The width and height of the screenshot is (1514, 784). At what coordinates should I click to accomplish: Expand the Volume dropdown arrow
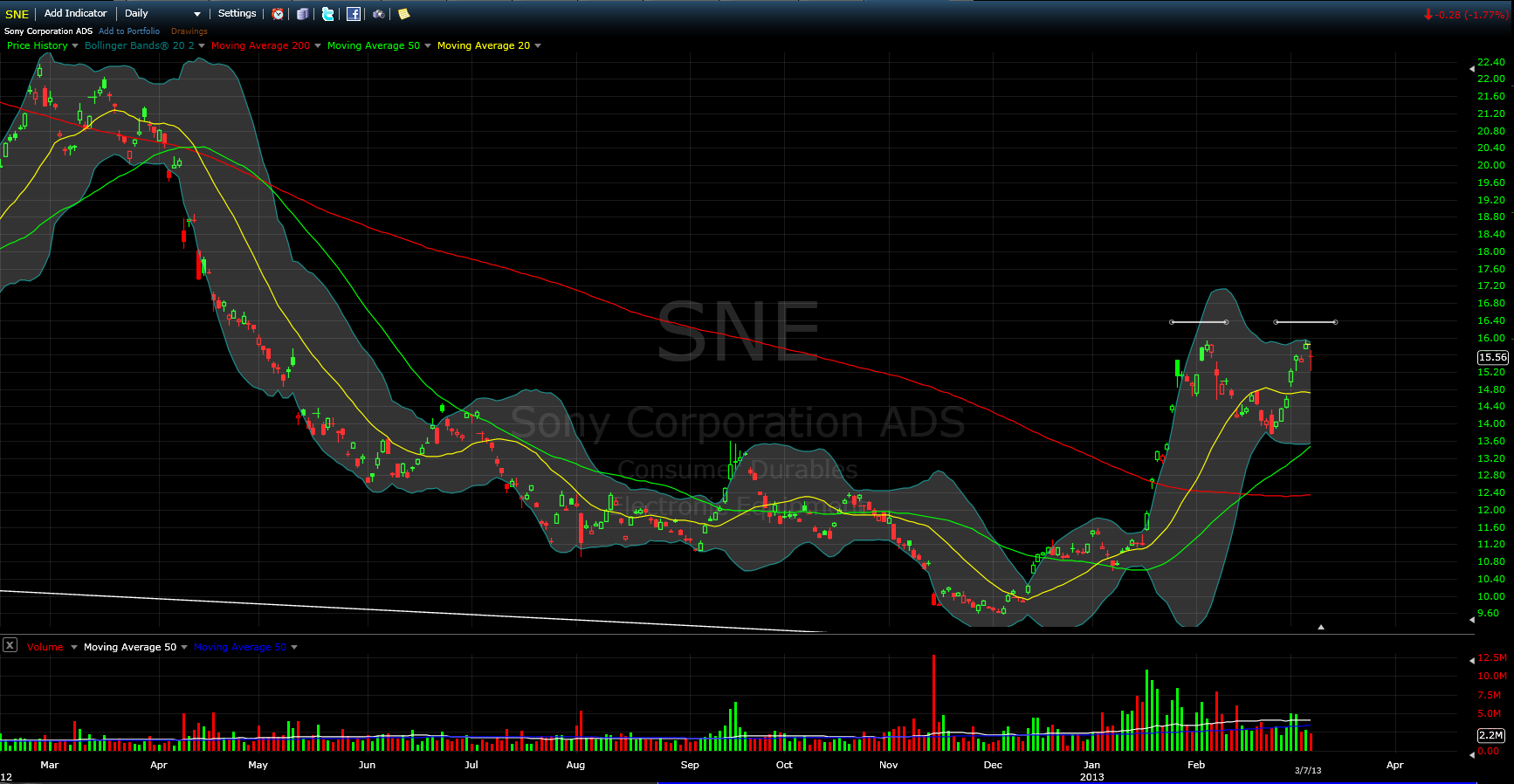point(74,648)
